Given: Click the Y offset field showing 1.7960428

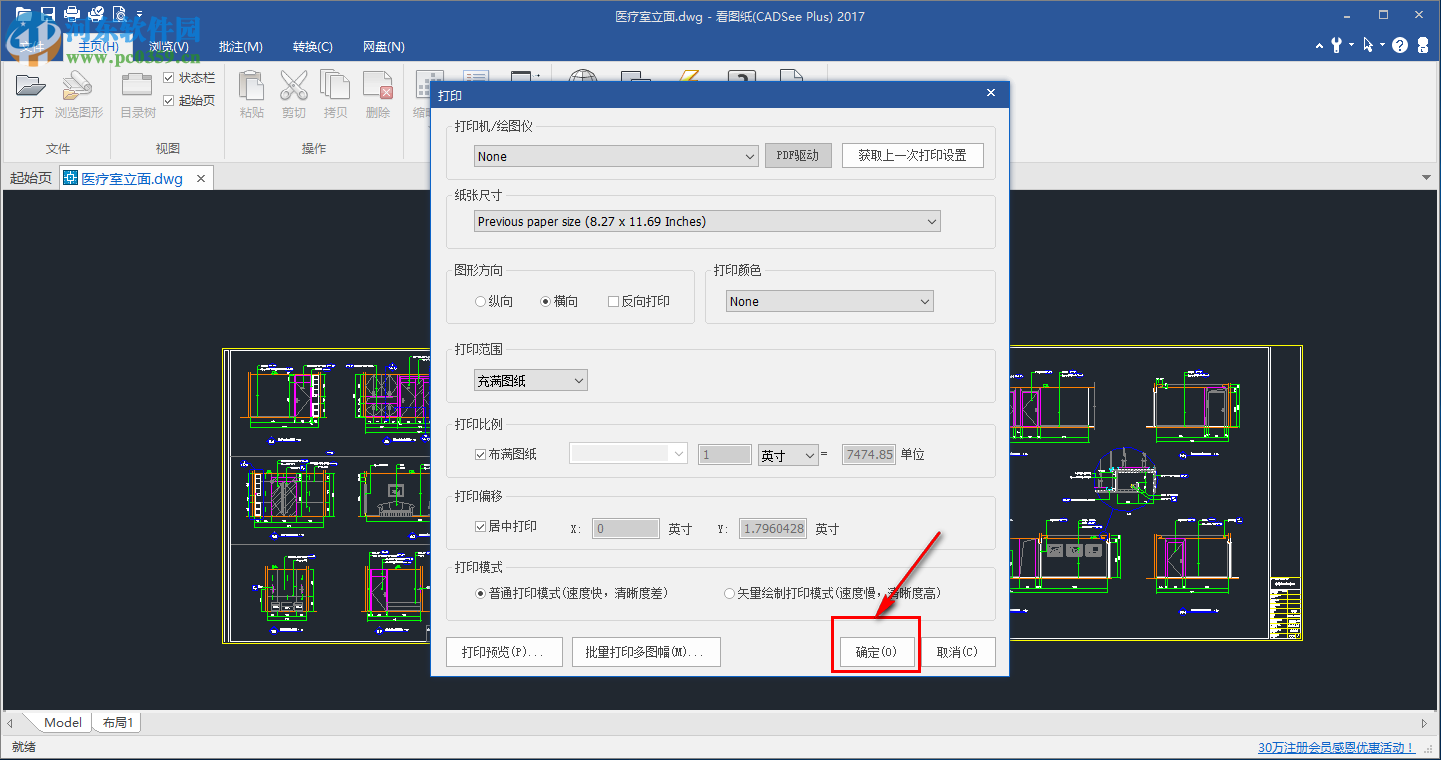Looking at the screenshot, I should click(x=773, y=528).
